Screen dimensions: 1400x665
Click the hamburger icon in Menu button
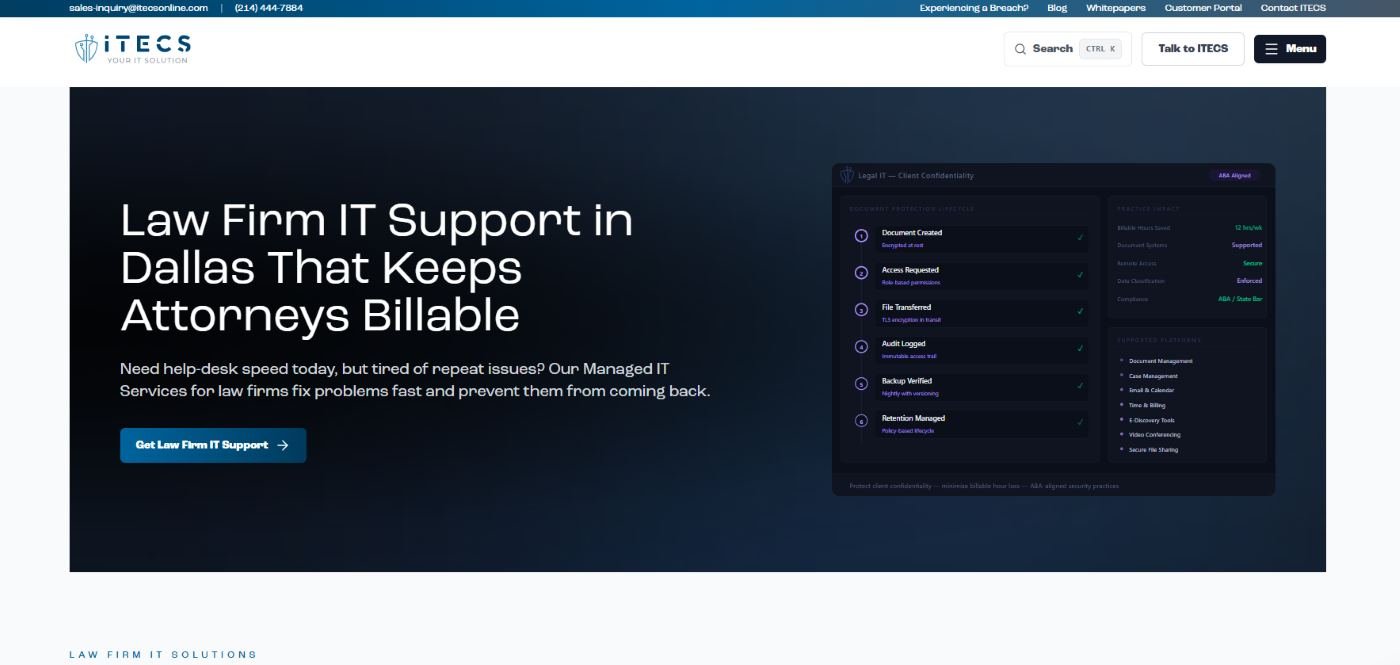(x=1271, y=49)
